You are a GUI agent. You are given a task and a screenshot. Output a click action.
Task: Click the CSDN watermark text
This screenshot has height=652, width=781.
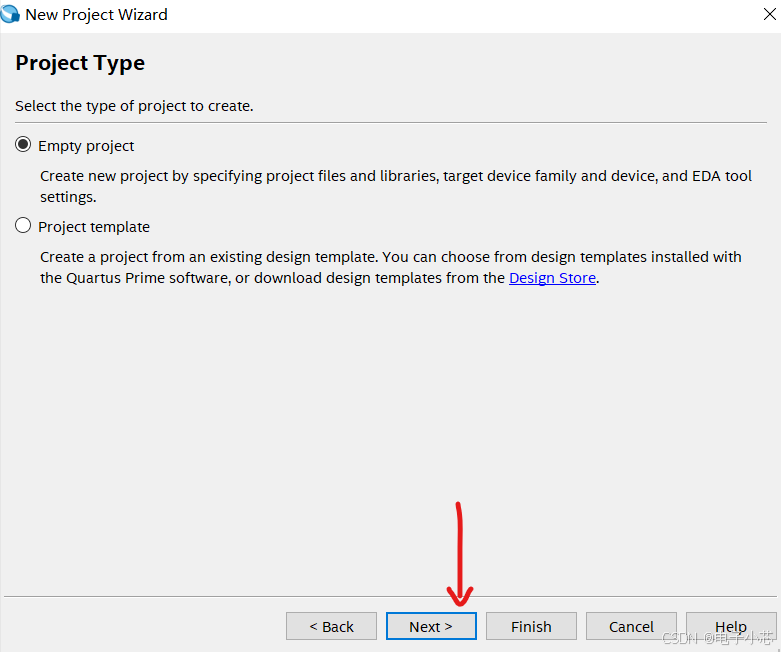coord(718,637)
